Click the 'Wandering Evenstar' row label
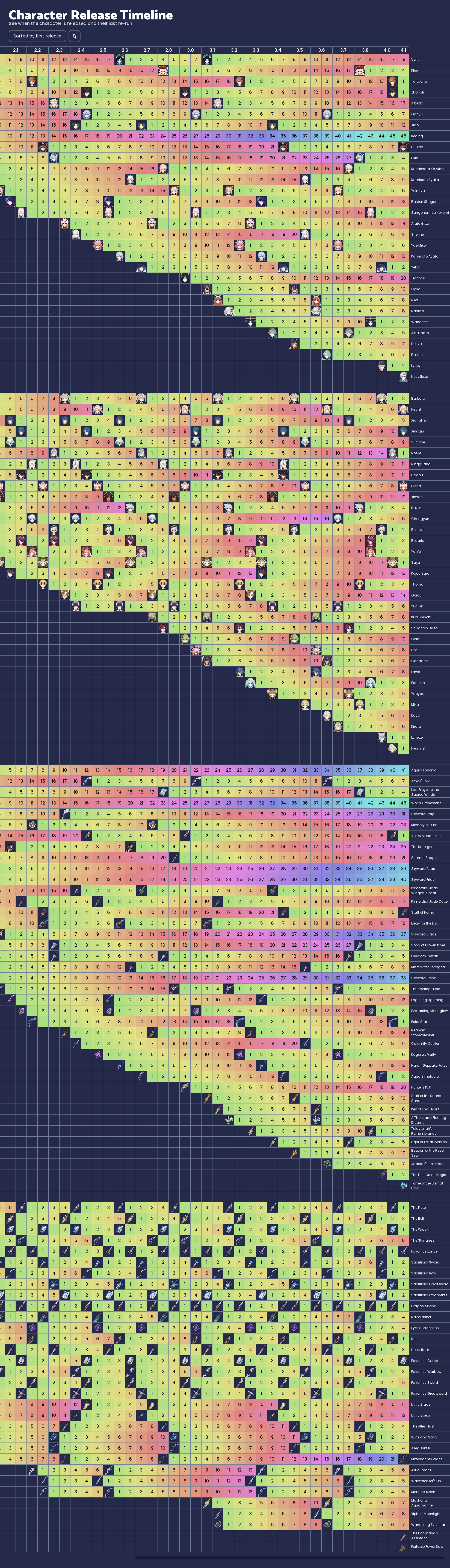 [428, 1524]
